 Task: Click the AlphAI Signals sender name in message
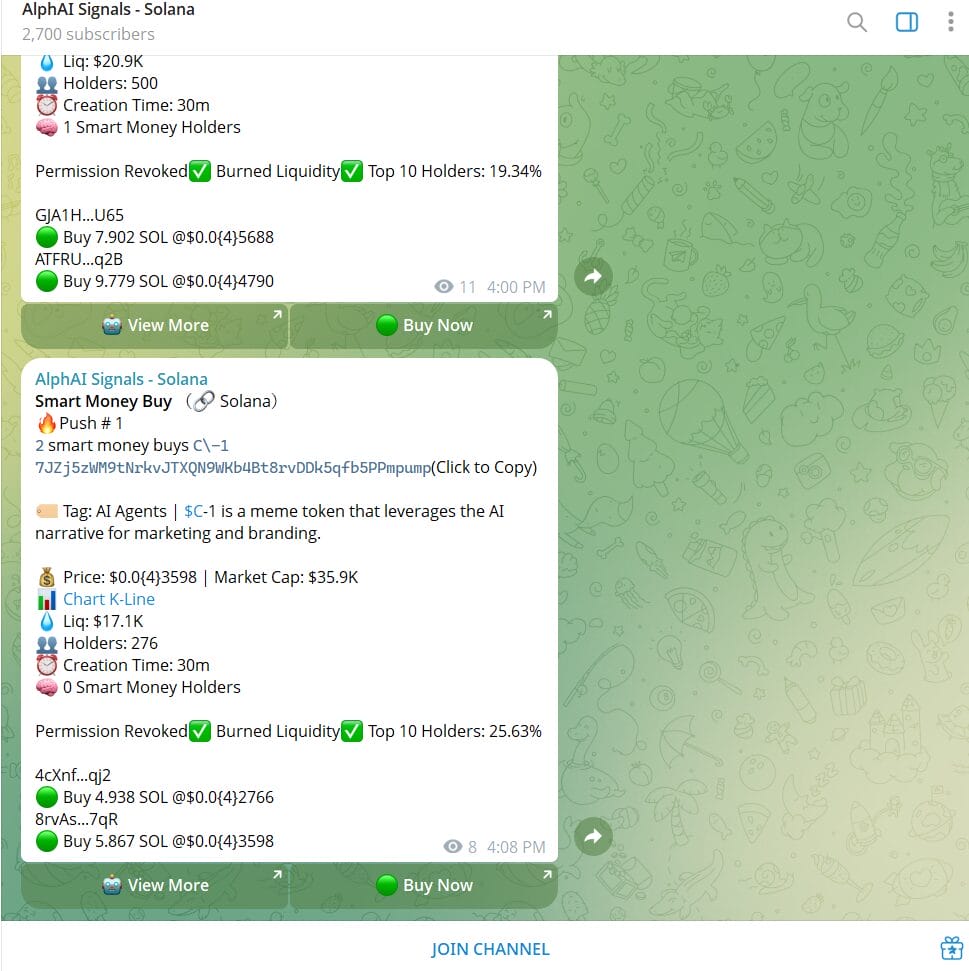(121, 379)
